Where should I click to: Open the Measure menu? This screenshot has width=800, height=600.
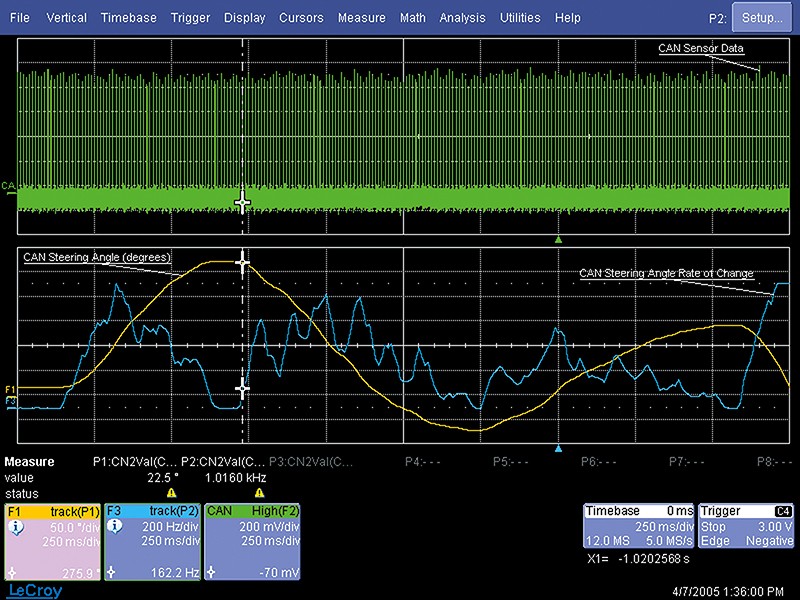coord(361,18)
